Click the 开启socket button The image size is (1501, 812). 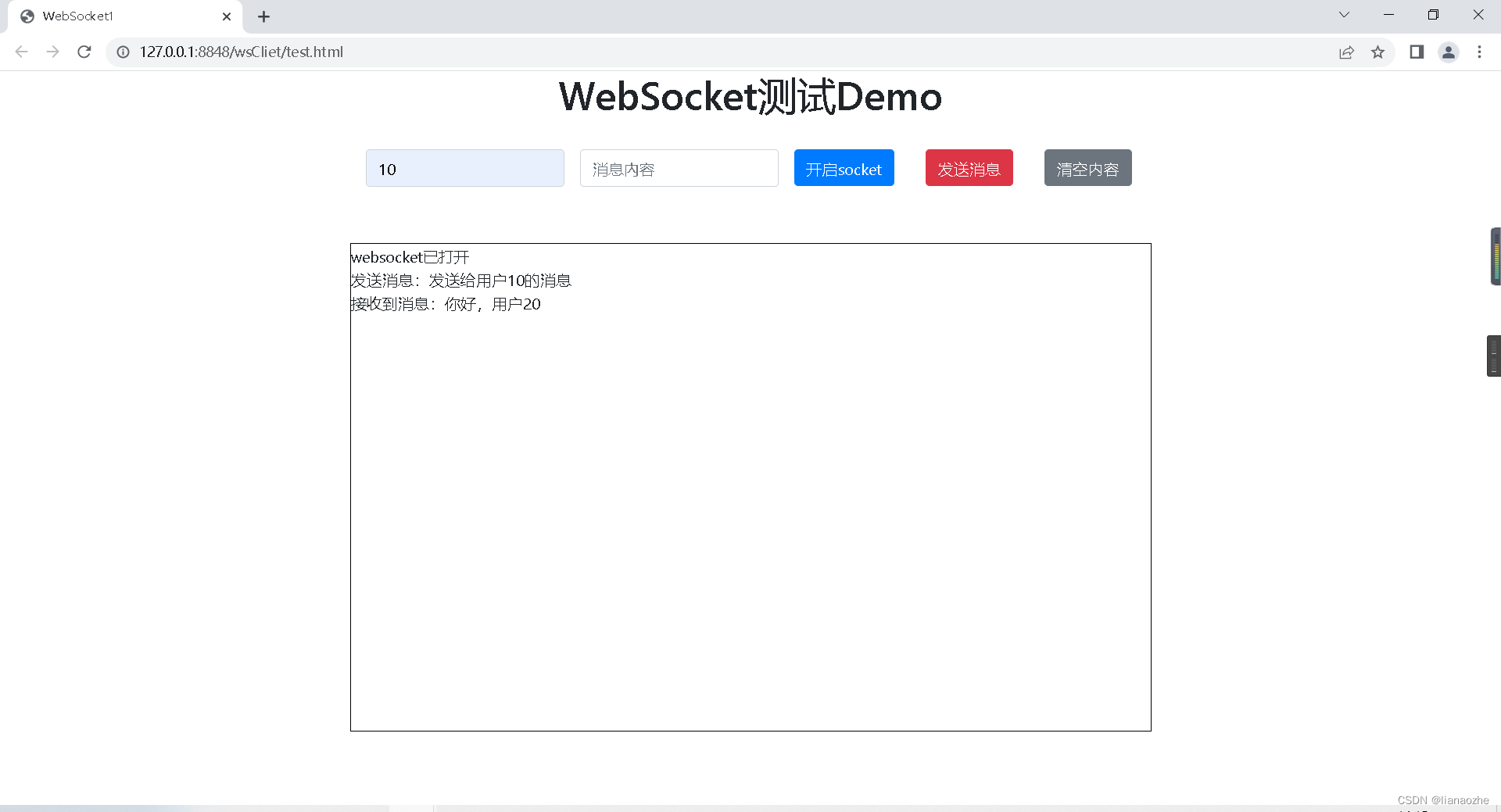tap(844, 167)
